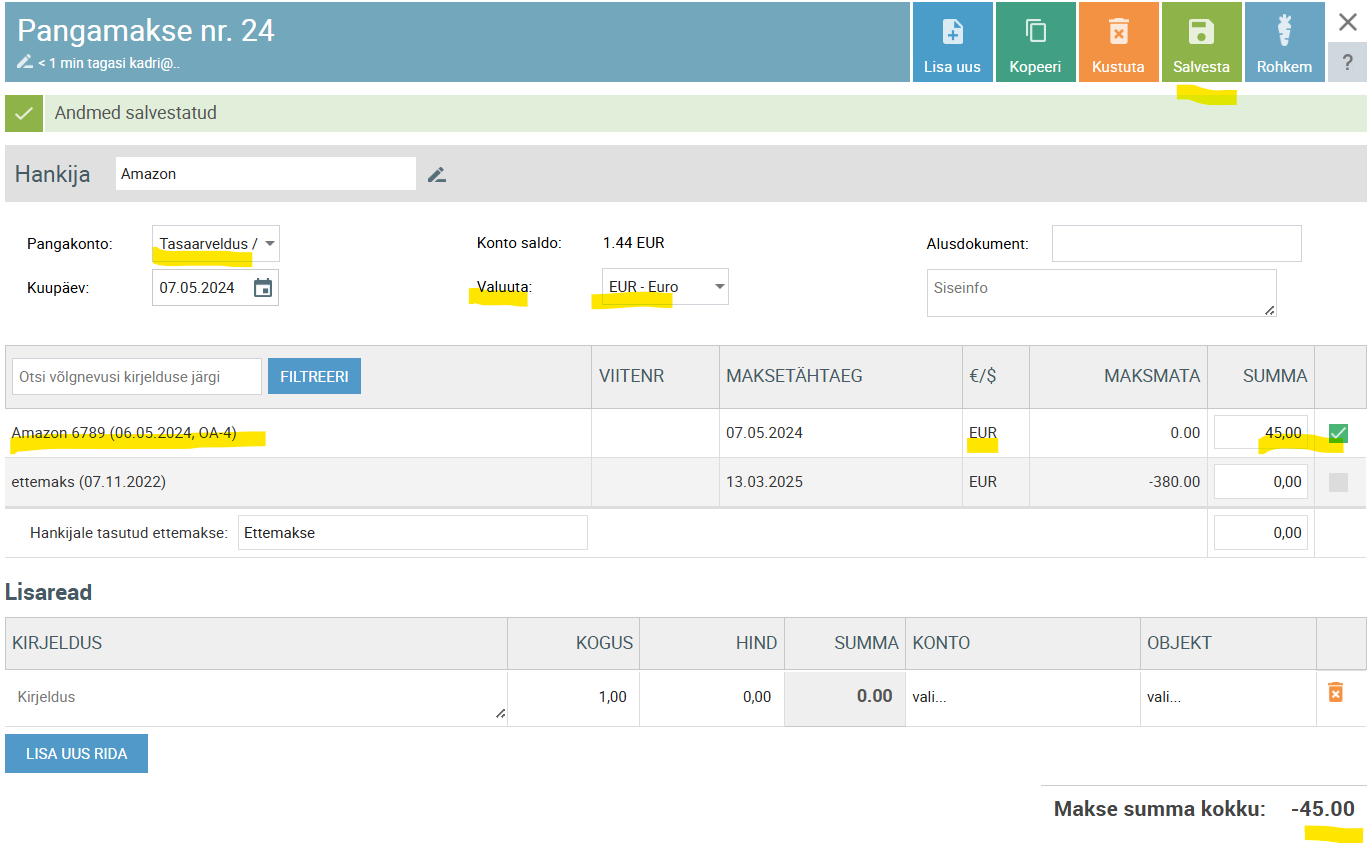Delete the additional row with the orange trash icon
Viewport: 1367px width, 845px height.
coord(1335,692)
